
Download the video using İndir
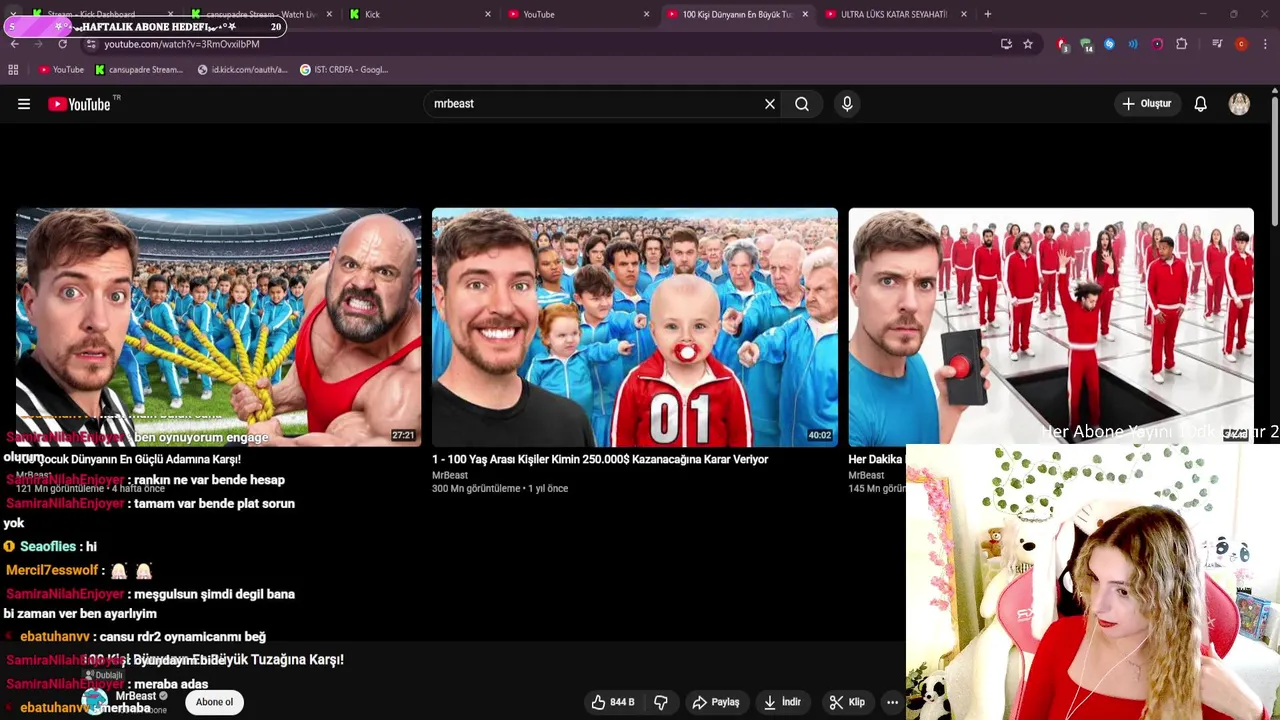coord(782,702)
